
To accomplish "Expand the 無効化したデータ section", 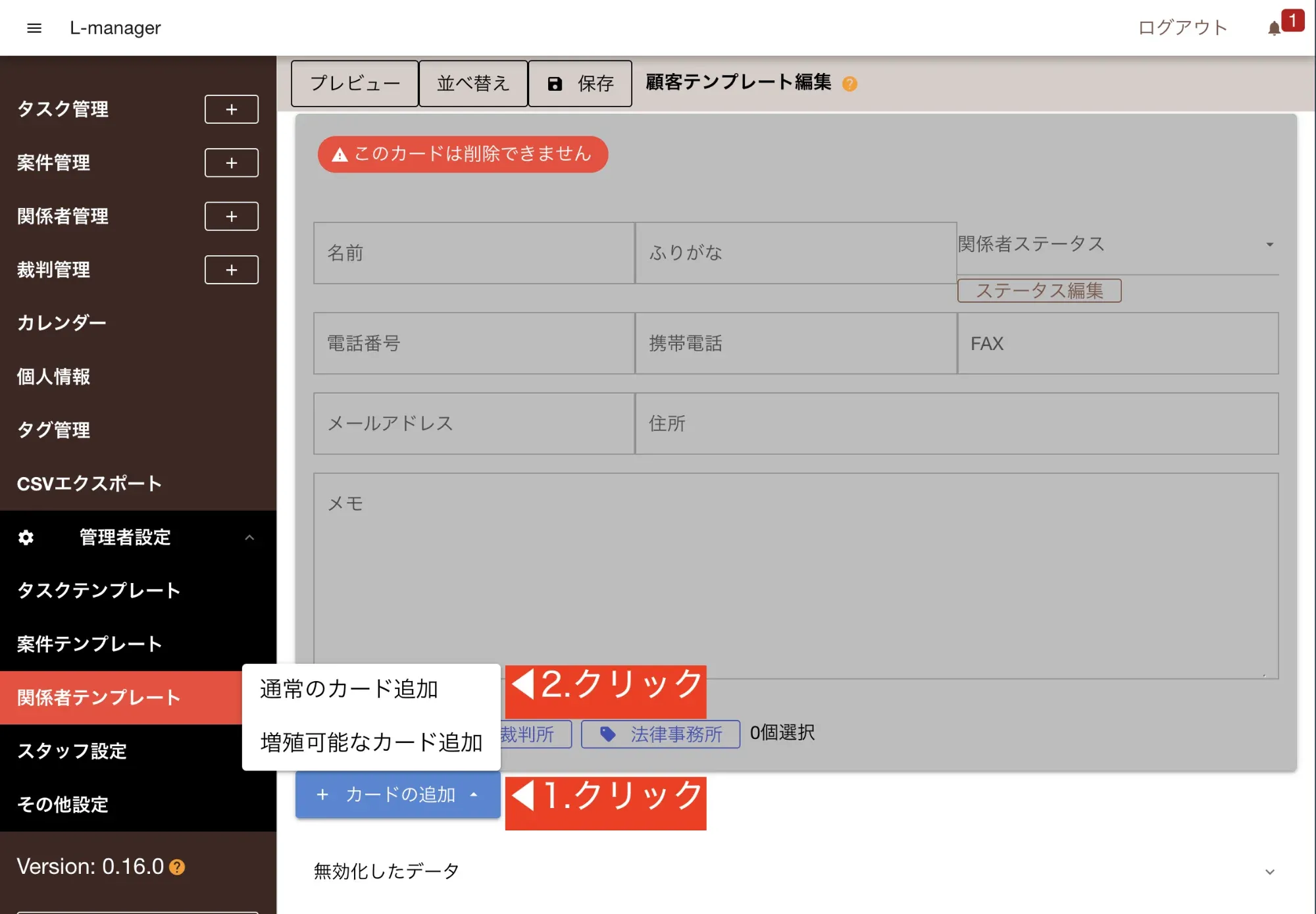I will 1269,871.
